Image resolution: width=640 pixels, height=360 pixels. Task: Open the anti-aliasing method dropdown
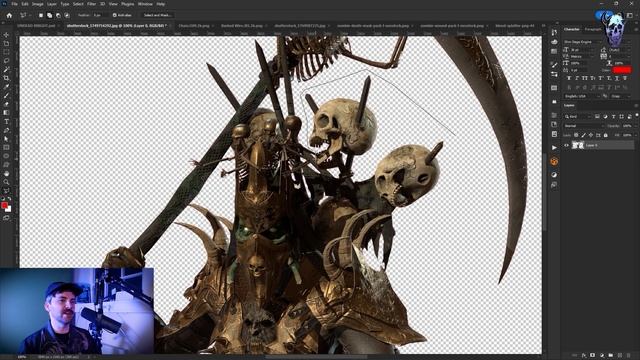(620, 96)
